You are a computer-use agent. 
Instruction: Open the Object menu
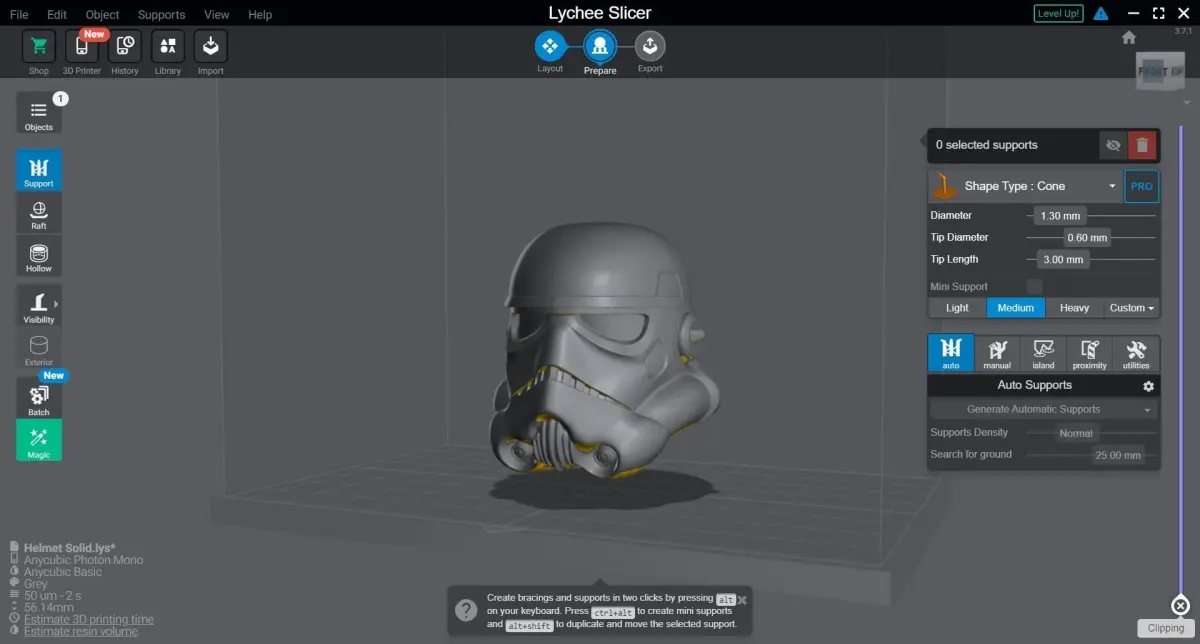tap(102, 15)
